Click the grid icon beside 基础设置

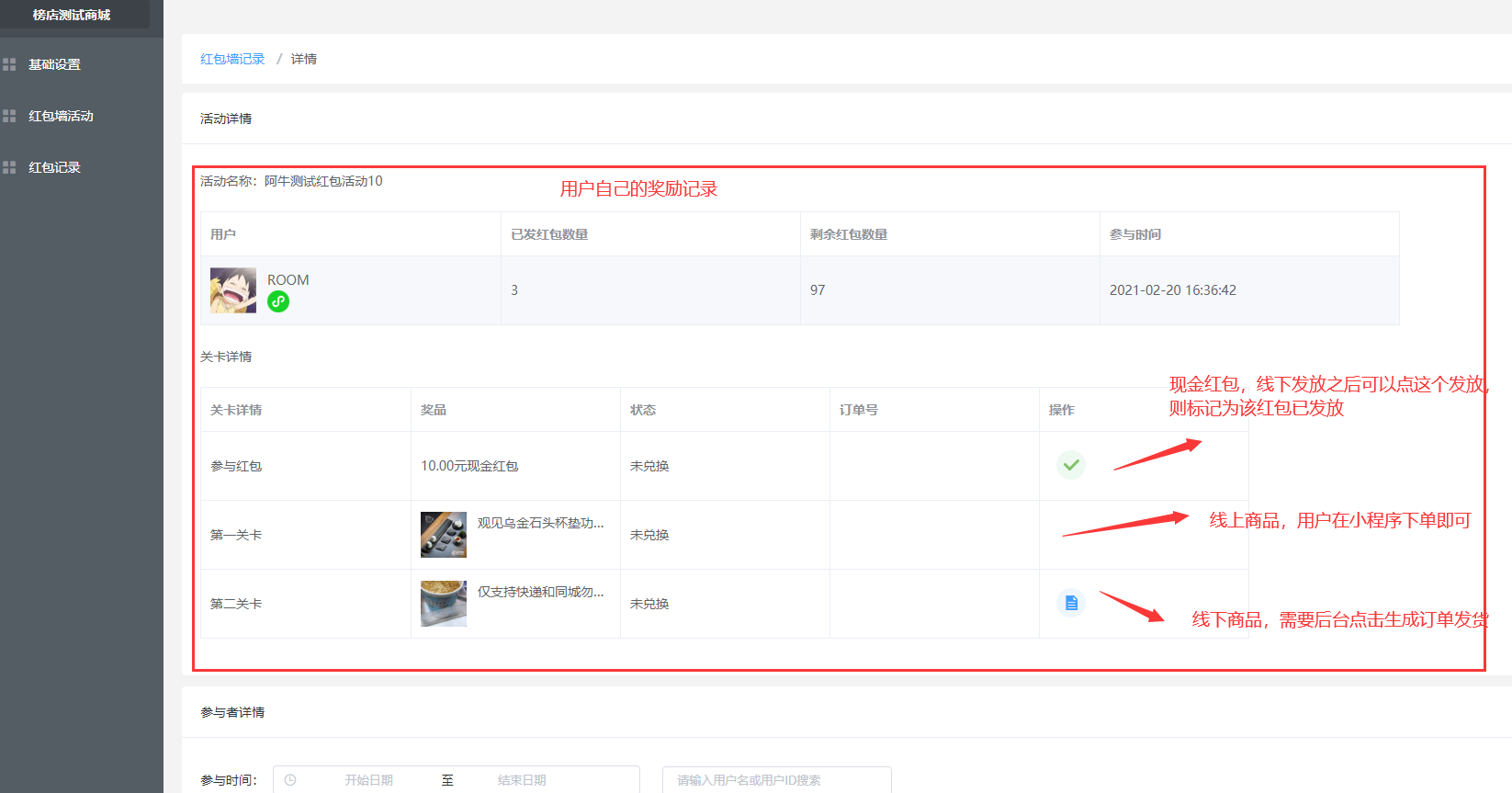(x=9, y=64)
